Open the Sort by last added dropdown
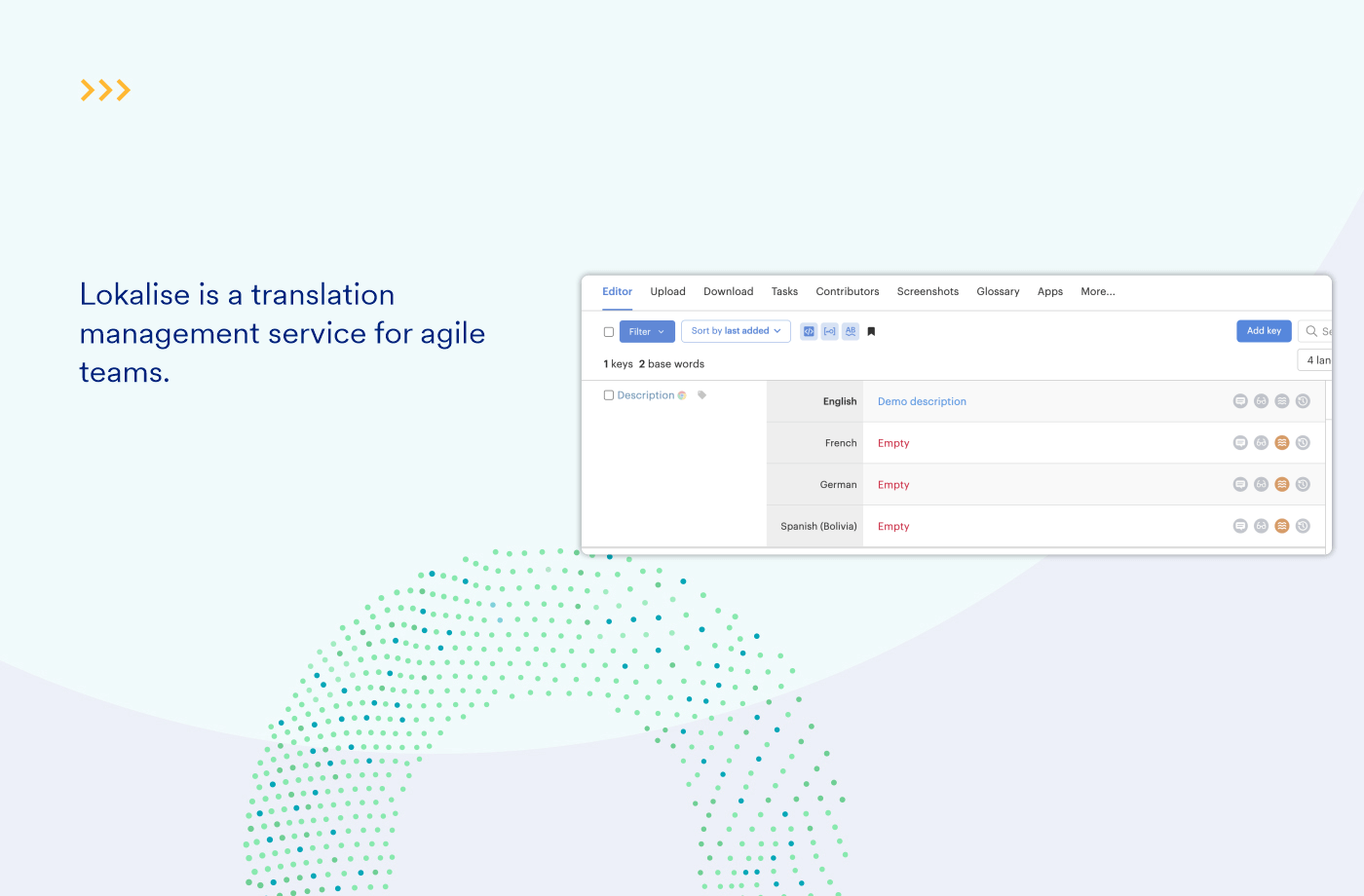 [x=736, y=331]
